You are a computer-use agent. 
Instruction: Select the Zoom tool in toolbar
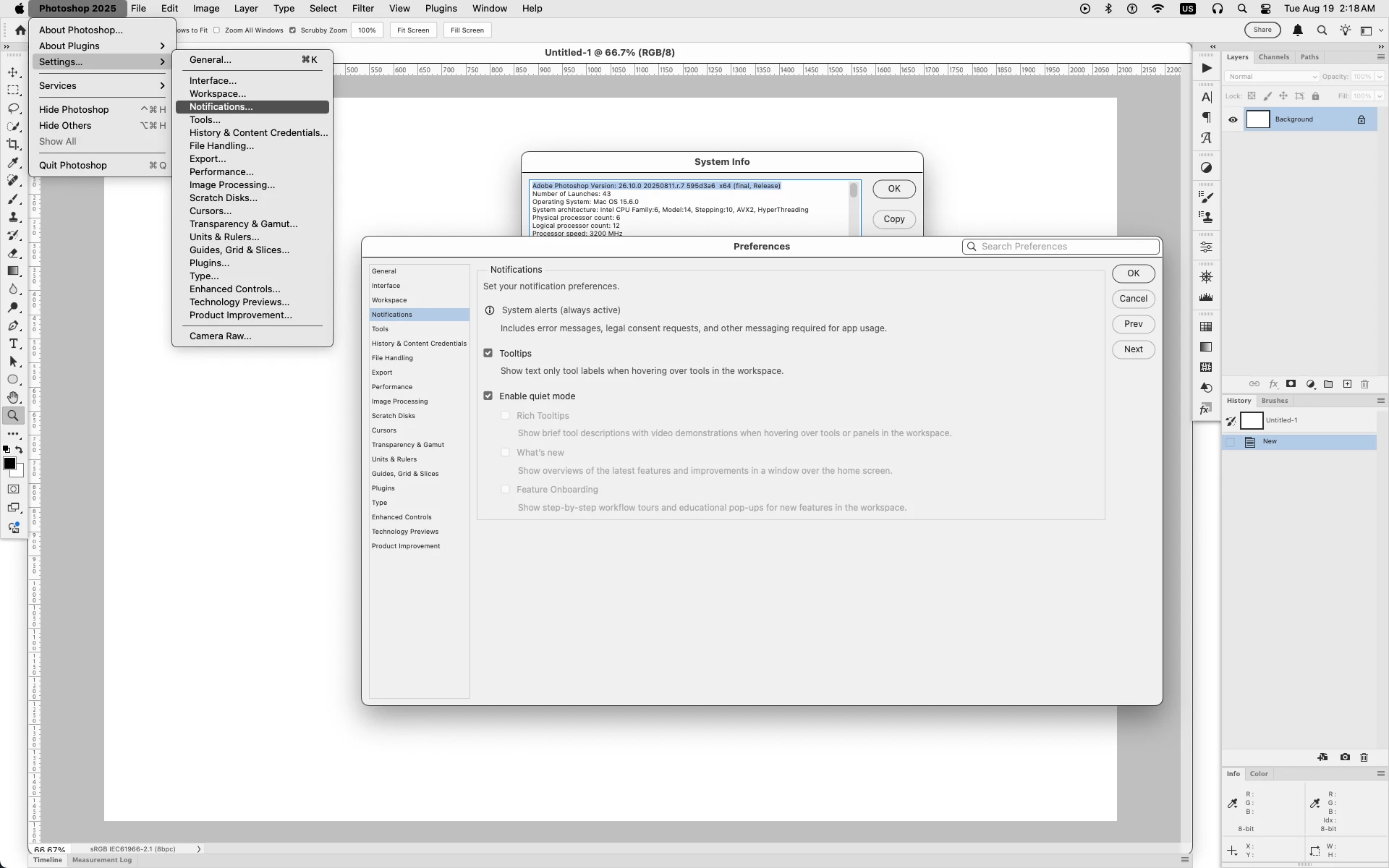(x=13, y=416)
